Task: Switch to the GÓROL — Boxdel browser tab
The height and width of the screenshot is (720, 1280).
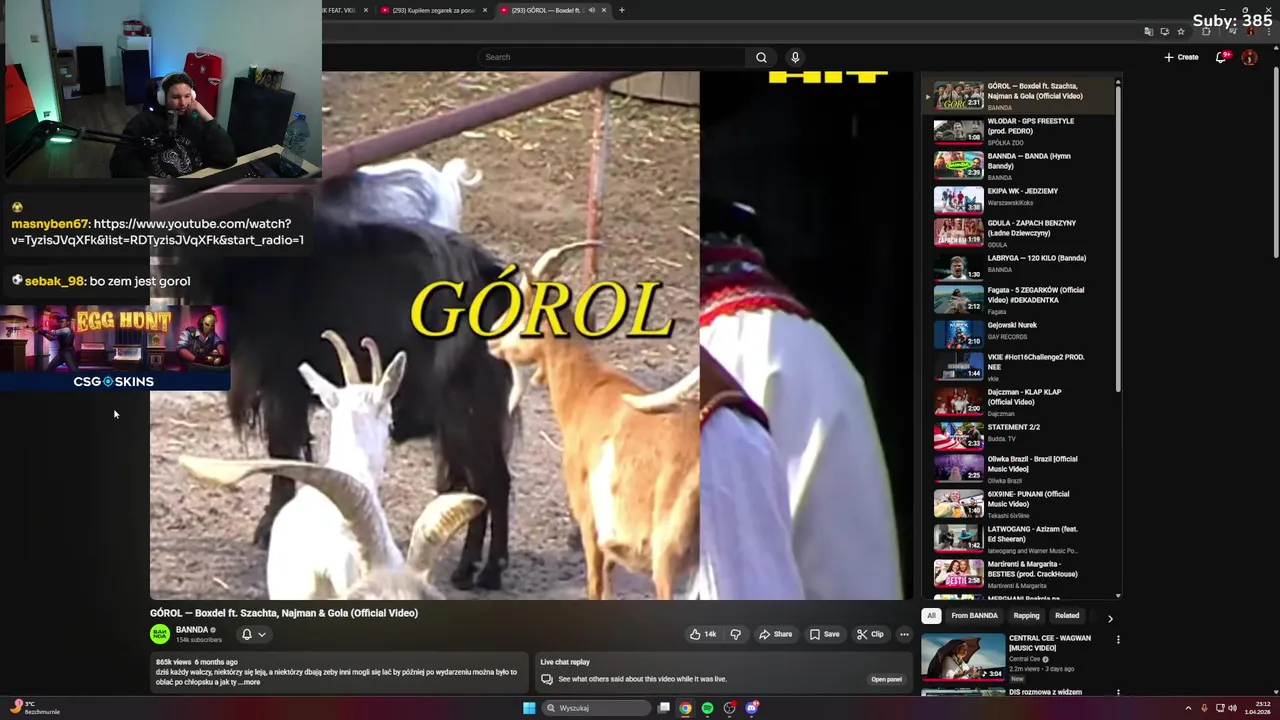Action: 553,10
